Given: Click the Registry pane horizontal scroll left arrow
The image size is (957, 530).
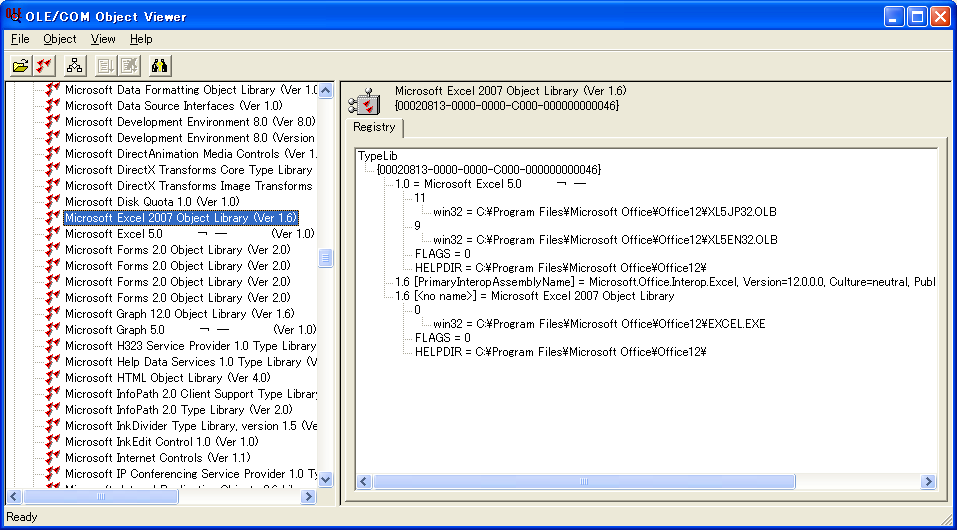Looking at the screenshot, I should pyautogui.click(x=364, y=482).
